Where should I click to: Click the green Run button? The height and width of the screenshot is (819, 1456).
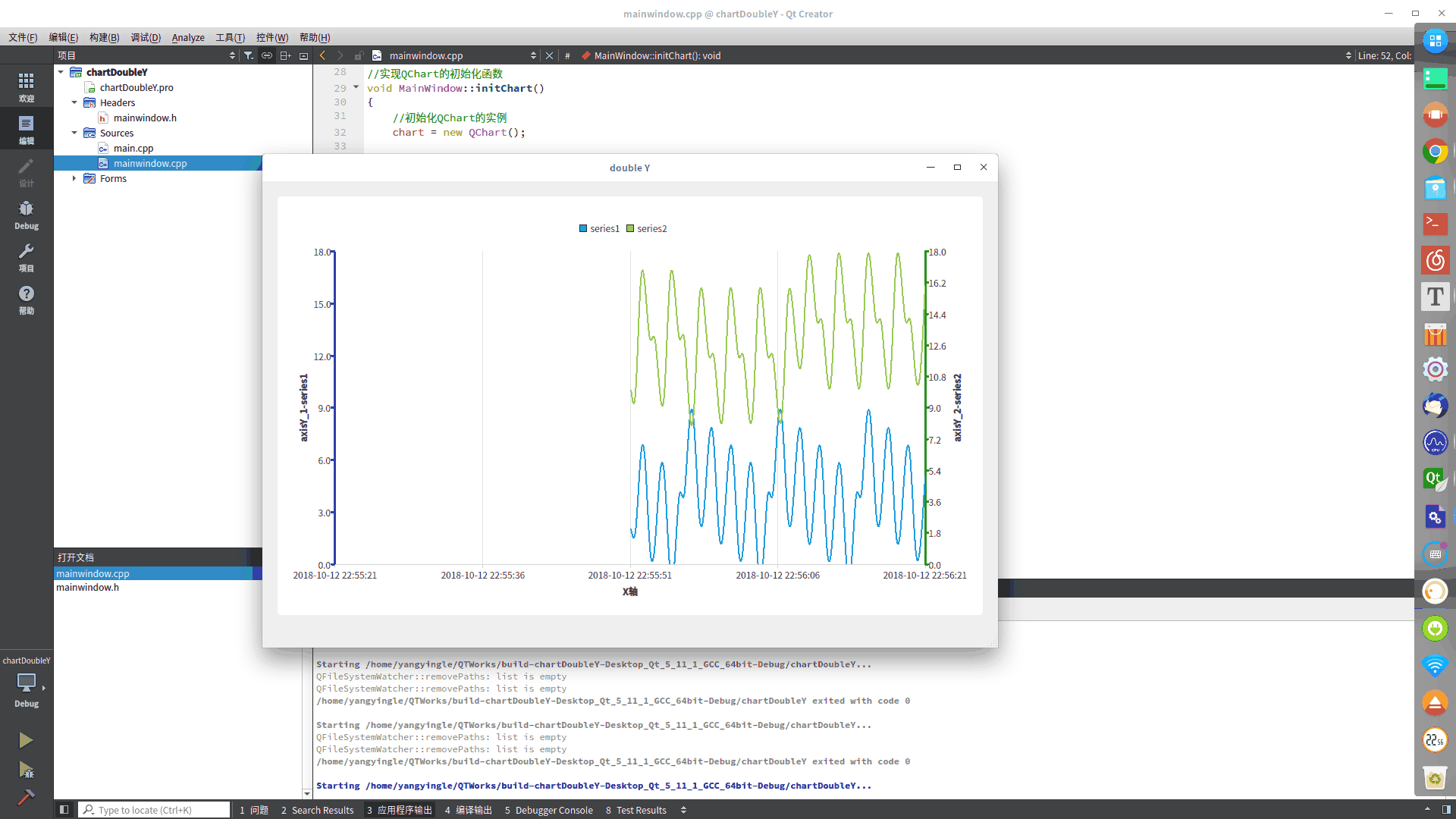(26, 740)
